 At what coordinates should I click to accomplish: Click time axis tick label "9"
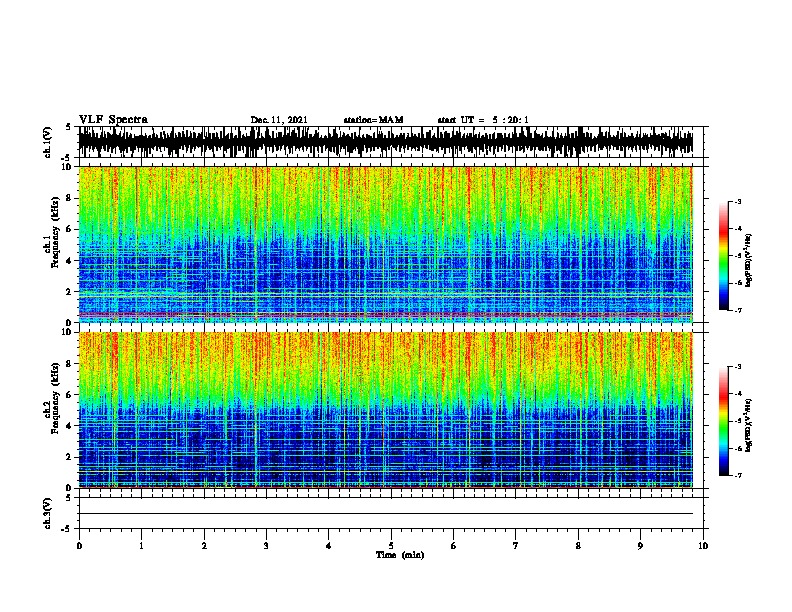click(640, 546)
